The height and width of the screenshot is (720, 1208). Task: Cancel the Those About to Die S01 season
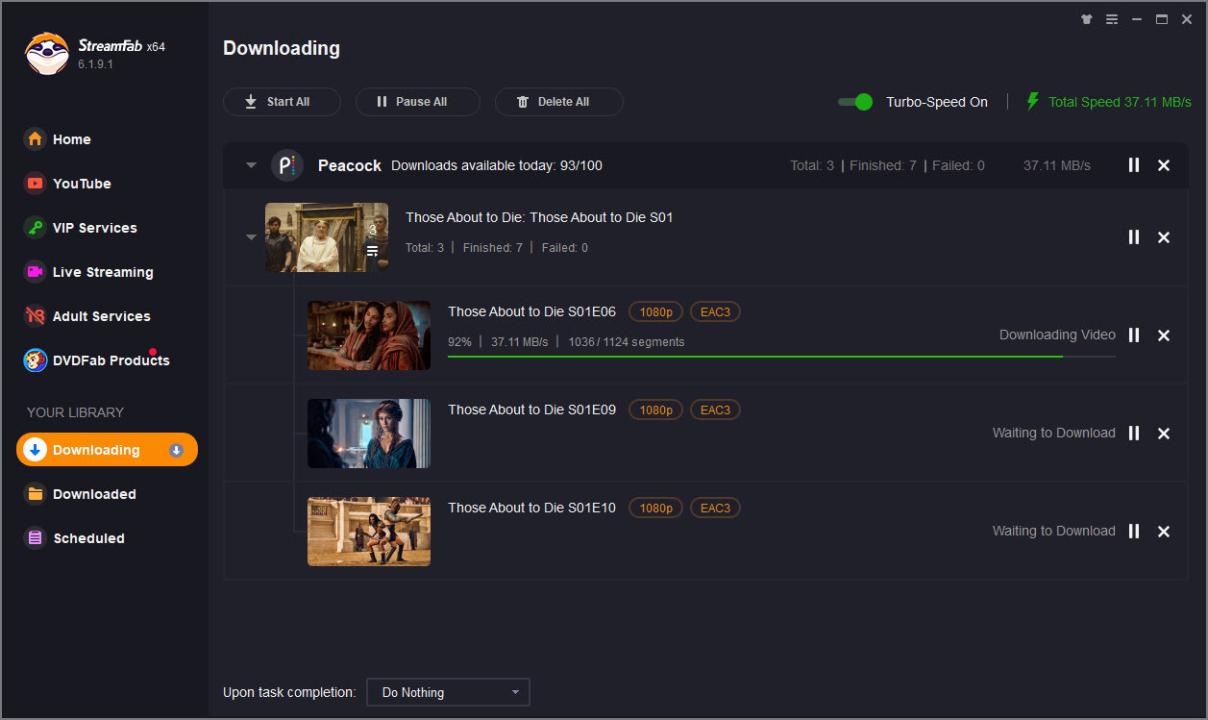click(x=1164, y=237)
